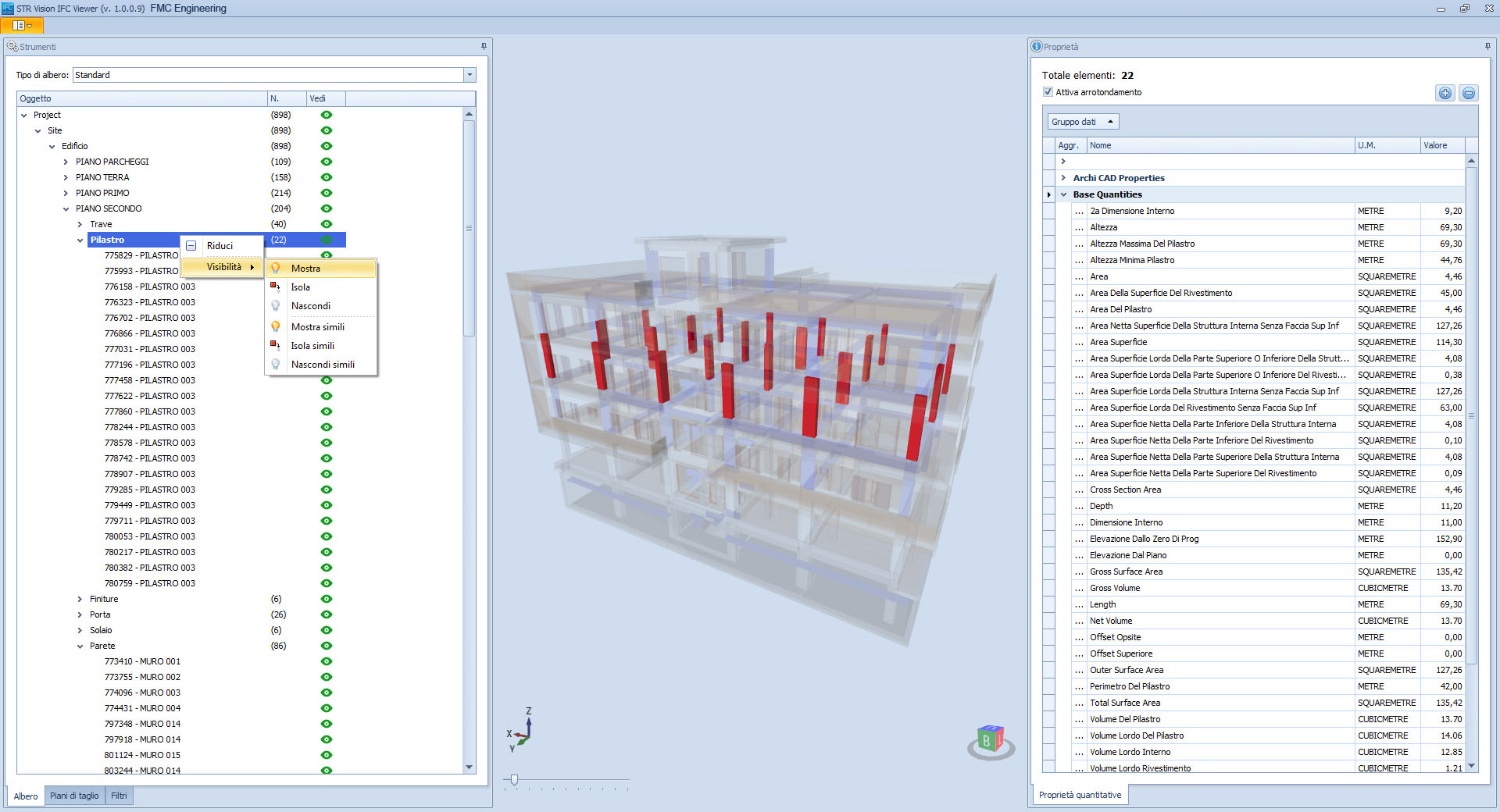1500x812 pixels.
Task: Select Isola from visibility submenu
Action: (x=321, y=287)
